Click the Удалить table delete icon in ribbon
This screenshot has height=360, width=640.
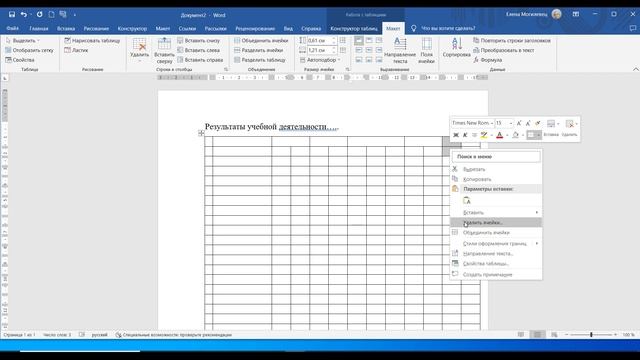point(140,50)
